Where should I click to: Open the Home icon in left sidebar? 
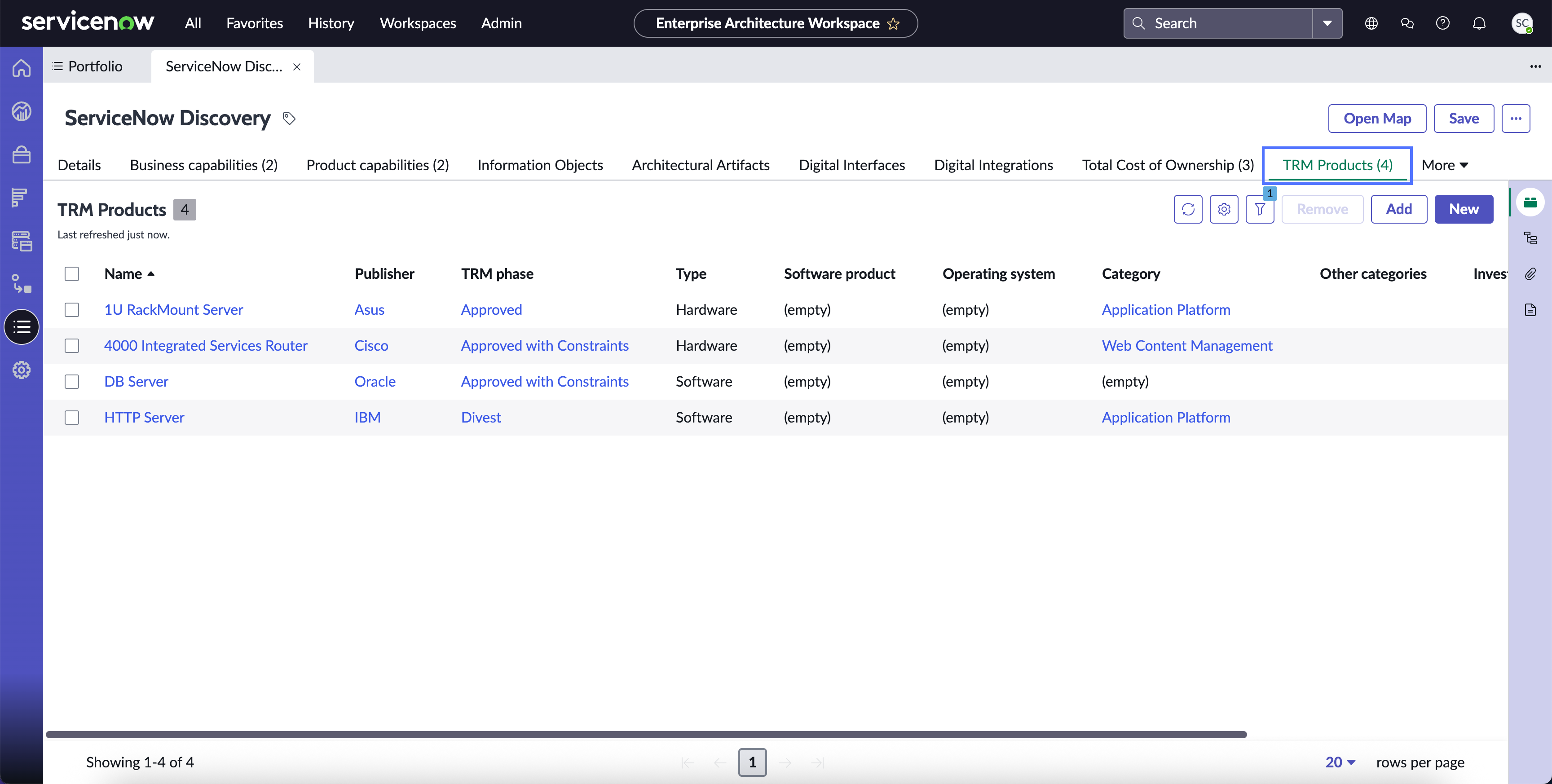(22, 68)
